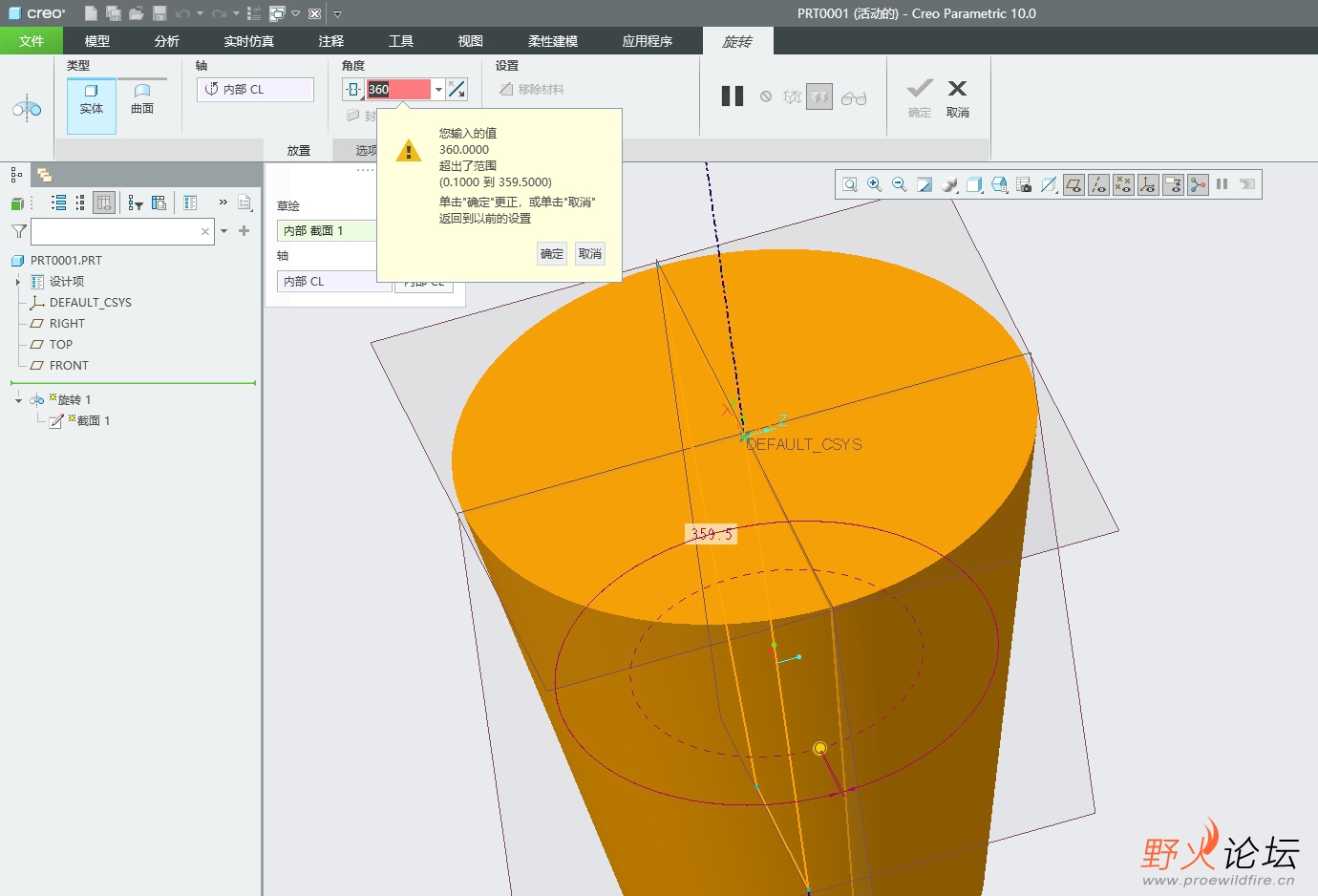Screen dimensions: 1318x896
Task: Switch to the folder browser tab icon
Action: click(44, 174)
